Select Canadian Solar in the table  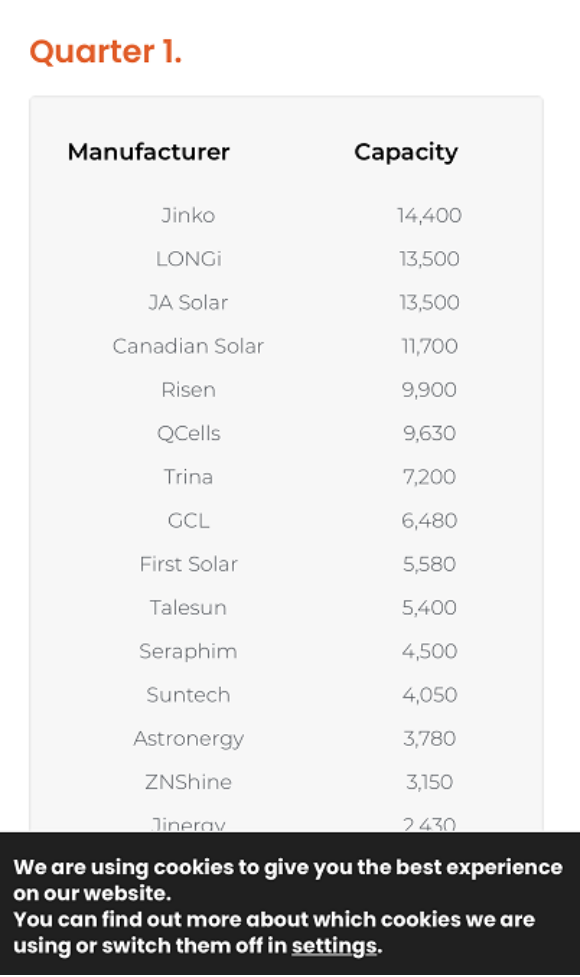188,346
